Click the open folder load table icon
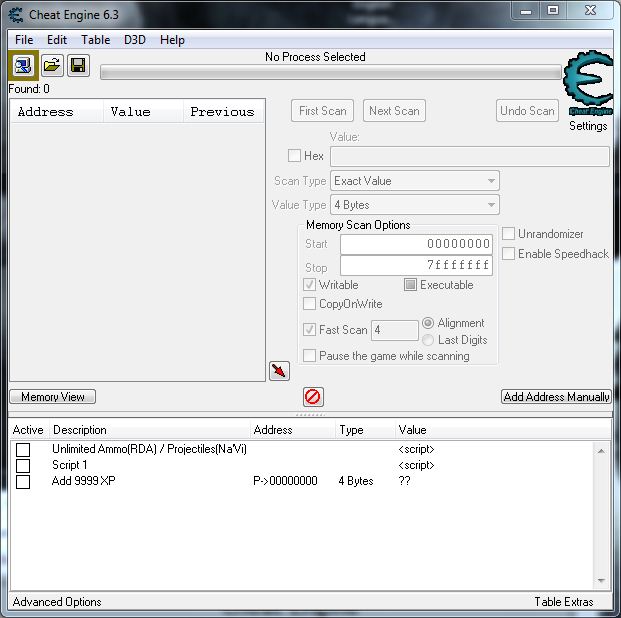This screenshot has width=621, height=618. (x=52, y=66)
